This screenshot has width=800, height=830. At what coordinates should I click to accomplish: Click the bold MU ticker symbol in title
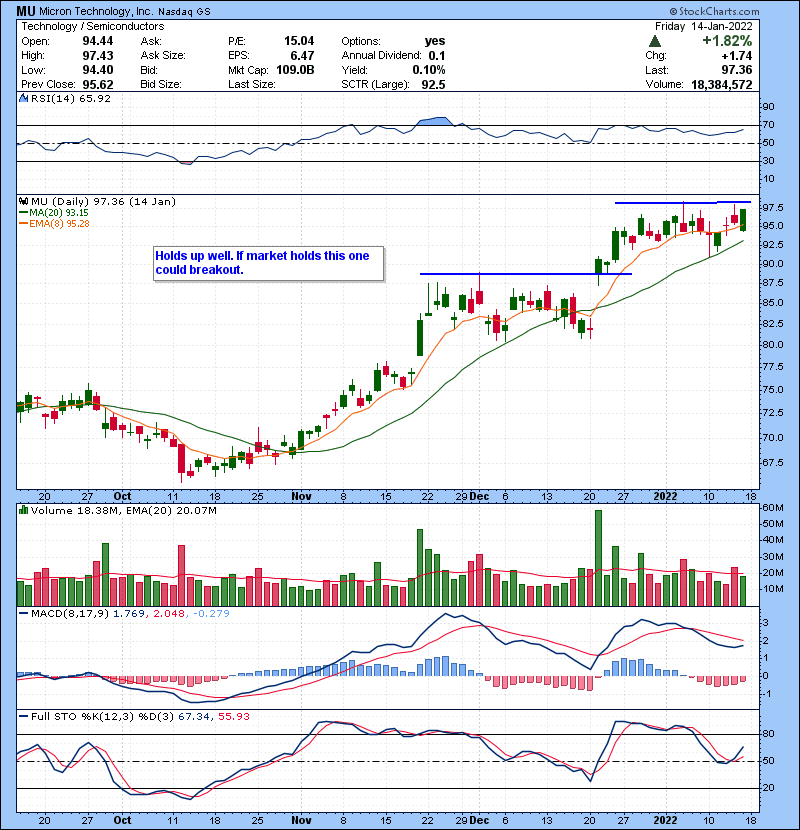[x=25, y=11]
